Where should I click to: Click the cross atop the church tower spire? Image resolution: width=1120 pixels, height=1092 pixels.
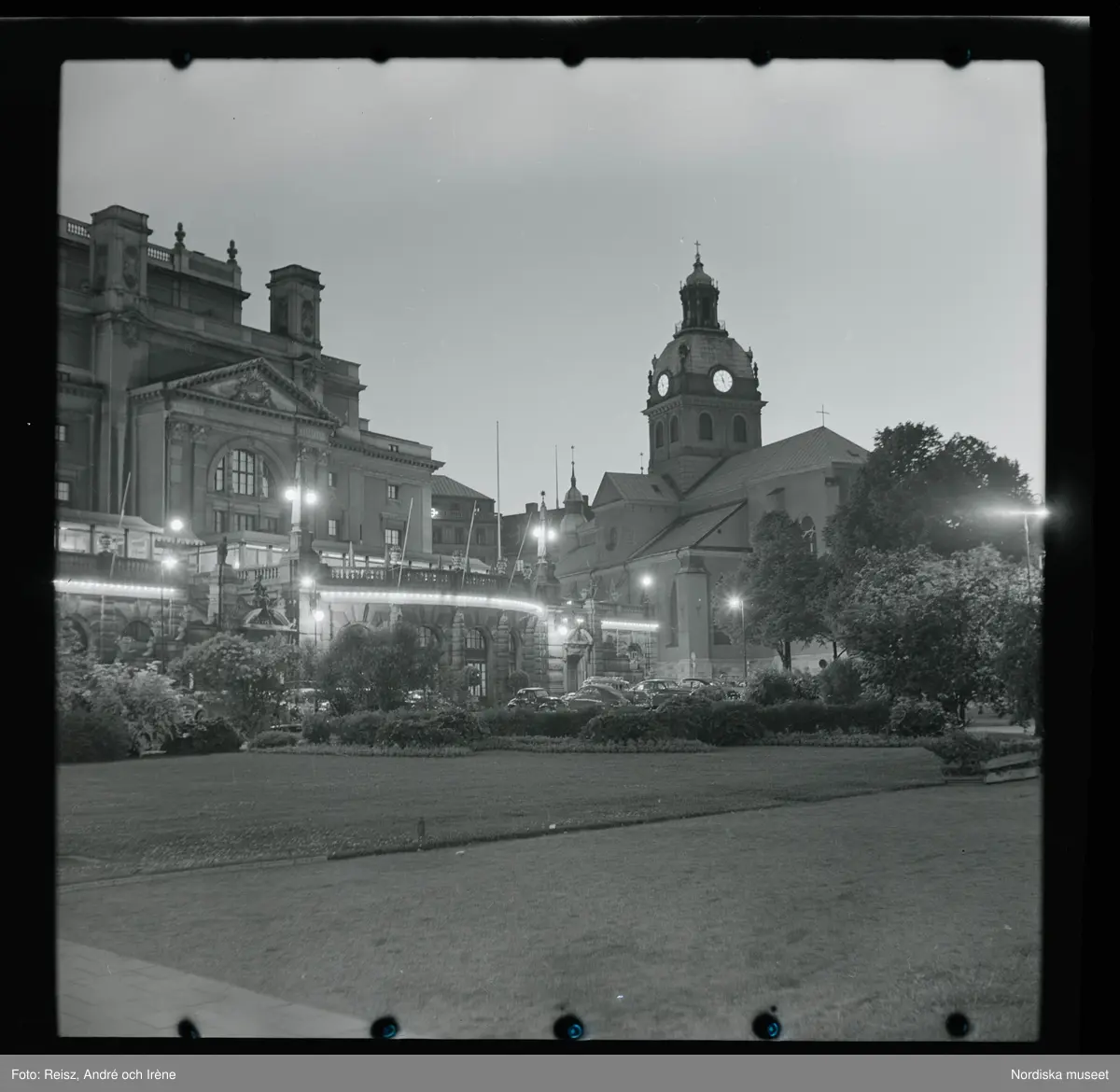[697, 252]
